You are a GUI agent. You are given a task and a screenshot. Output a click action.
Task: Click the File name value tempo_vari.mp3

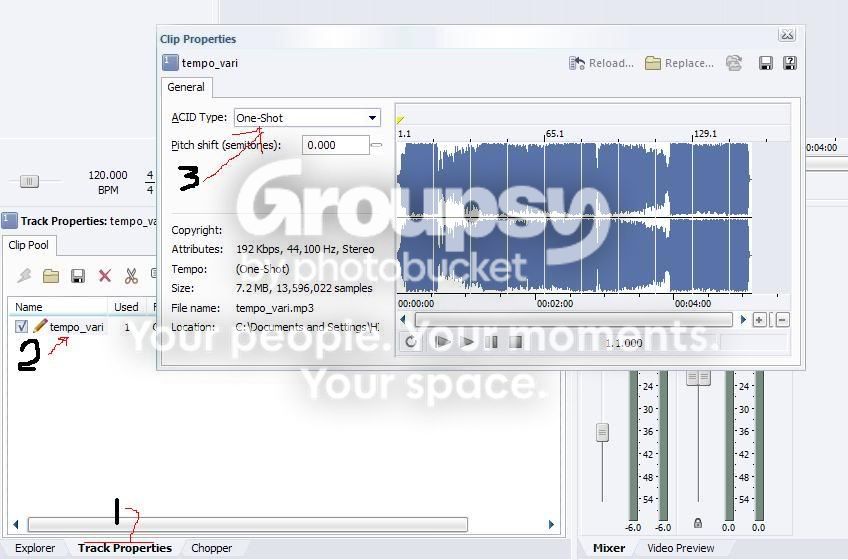(275, 308)
